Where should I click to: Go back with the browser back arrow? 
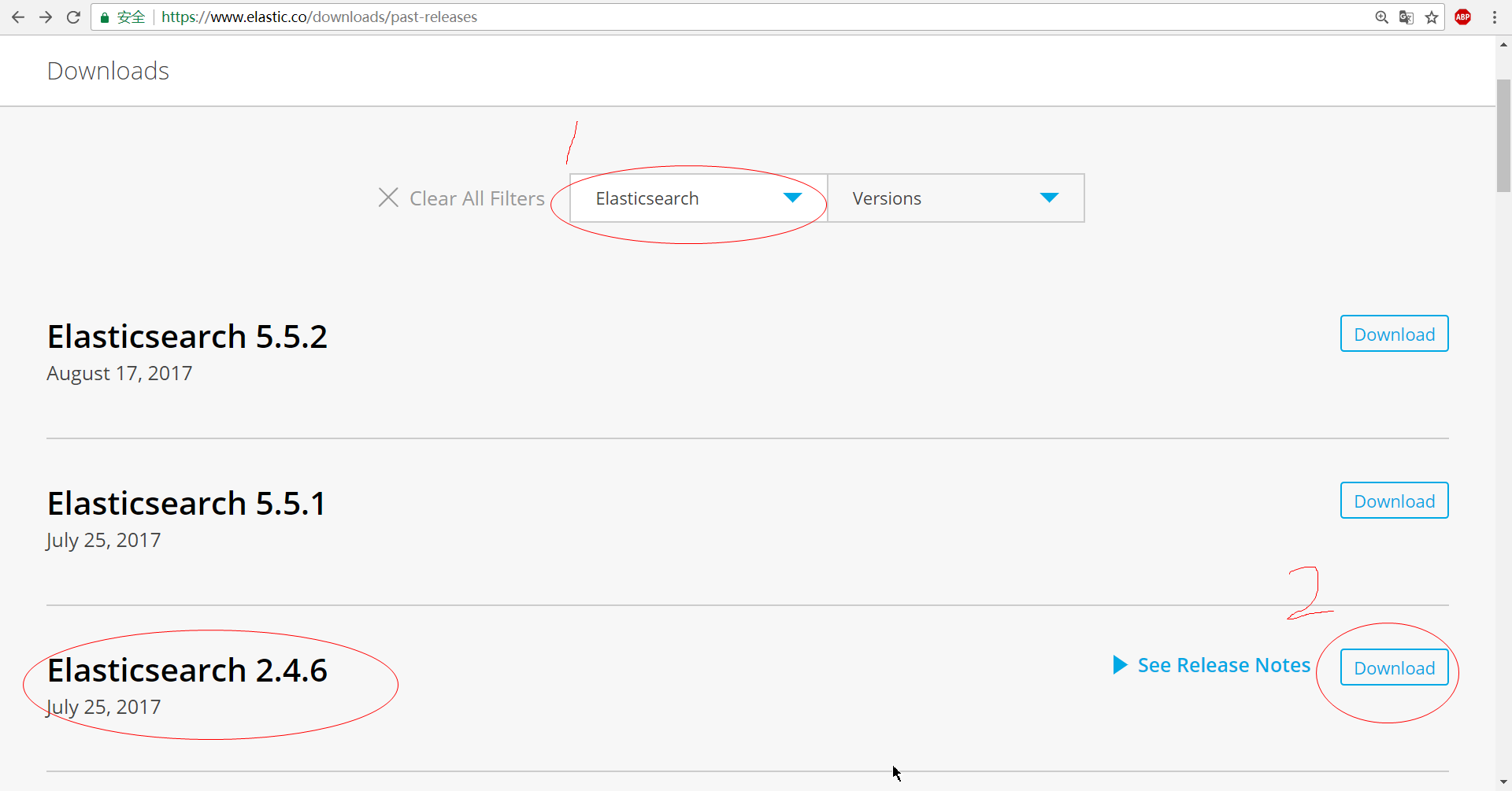pos(18,17)
